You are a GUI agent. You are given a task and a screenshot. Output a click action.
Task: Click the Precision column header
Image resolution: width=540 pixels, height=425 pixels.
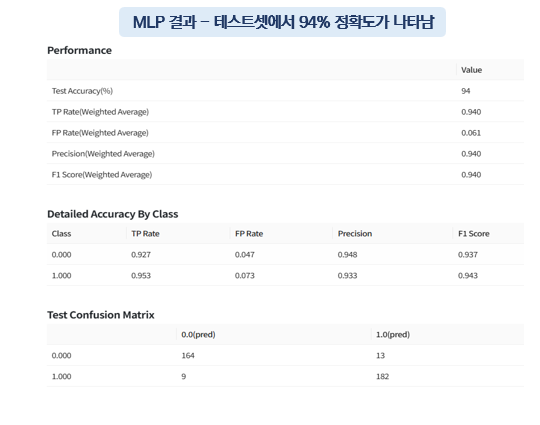coord(355,234)
